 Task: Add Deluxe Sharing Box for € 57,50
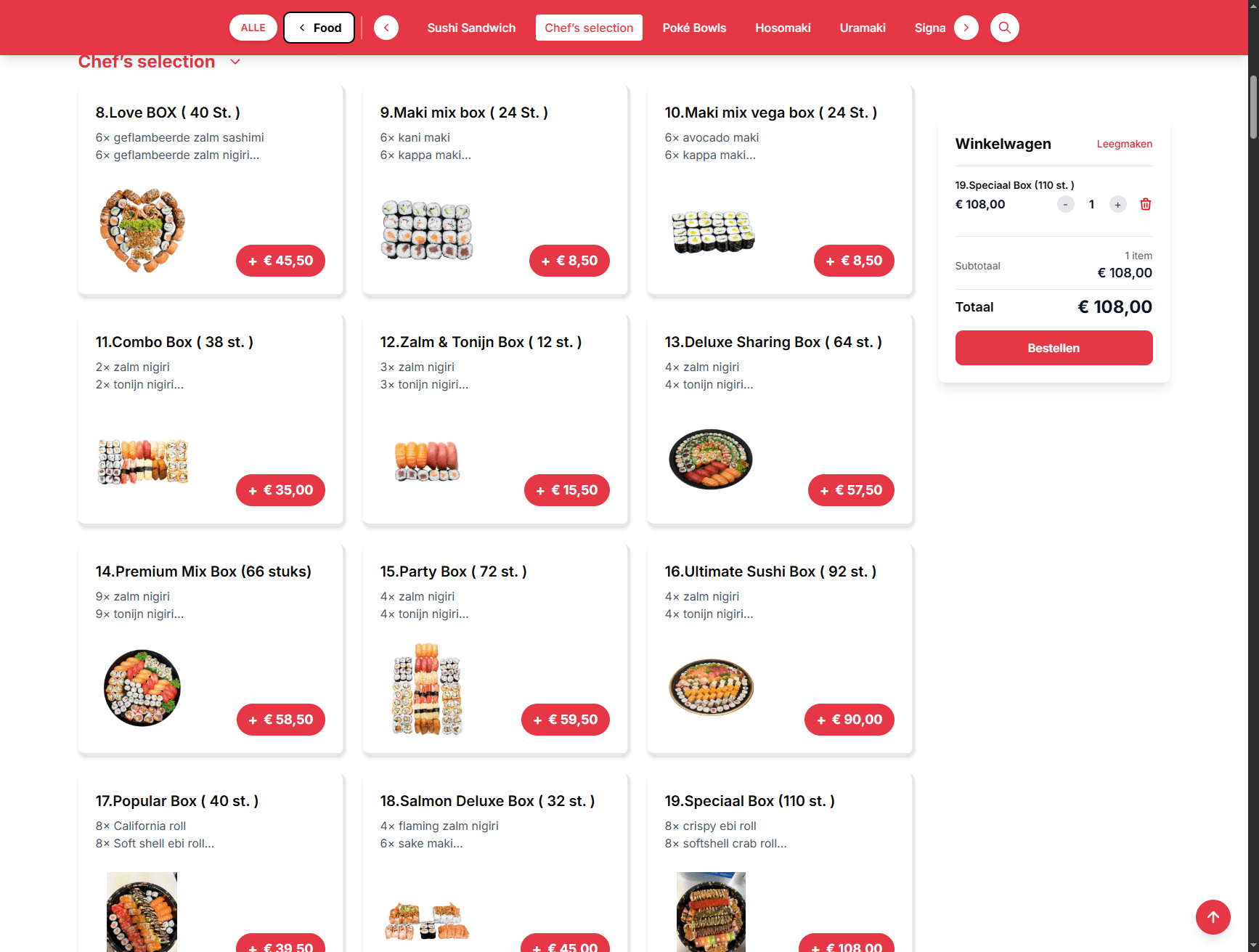pyautogui.click(x=851, y=490)
